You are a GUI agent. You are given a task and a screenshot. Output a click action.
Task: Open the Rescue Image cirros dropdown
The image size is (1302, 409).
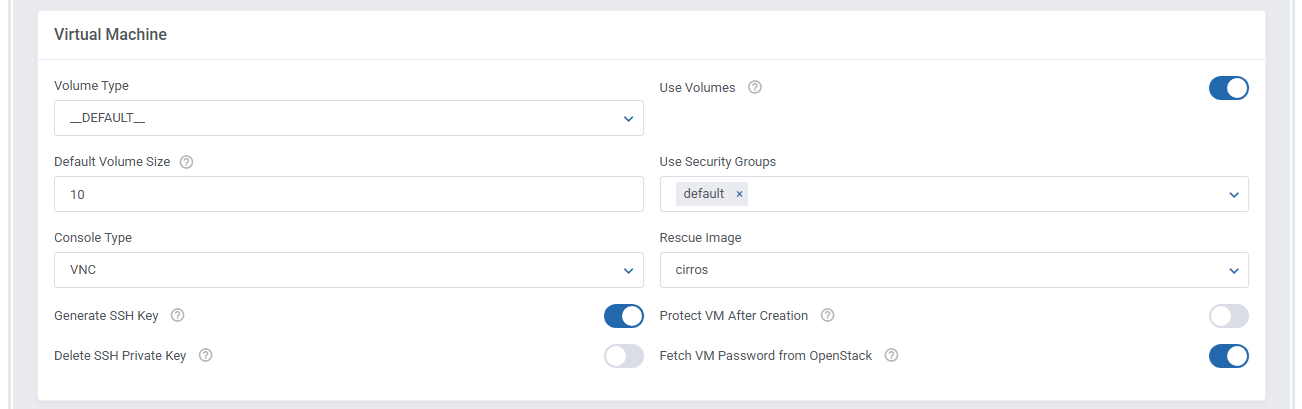click(x=953, y=270)
